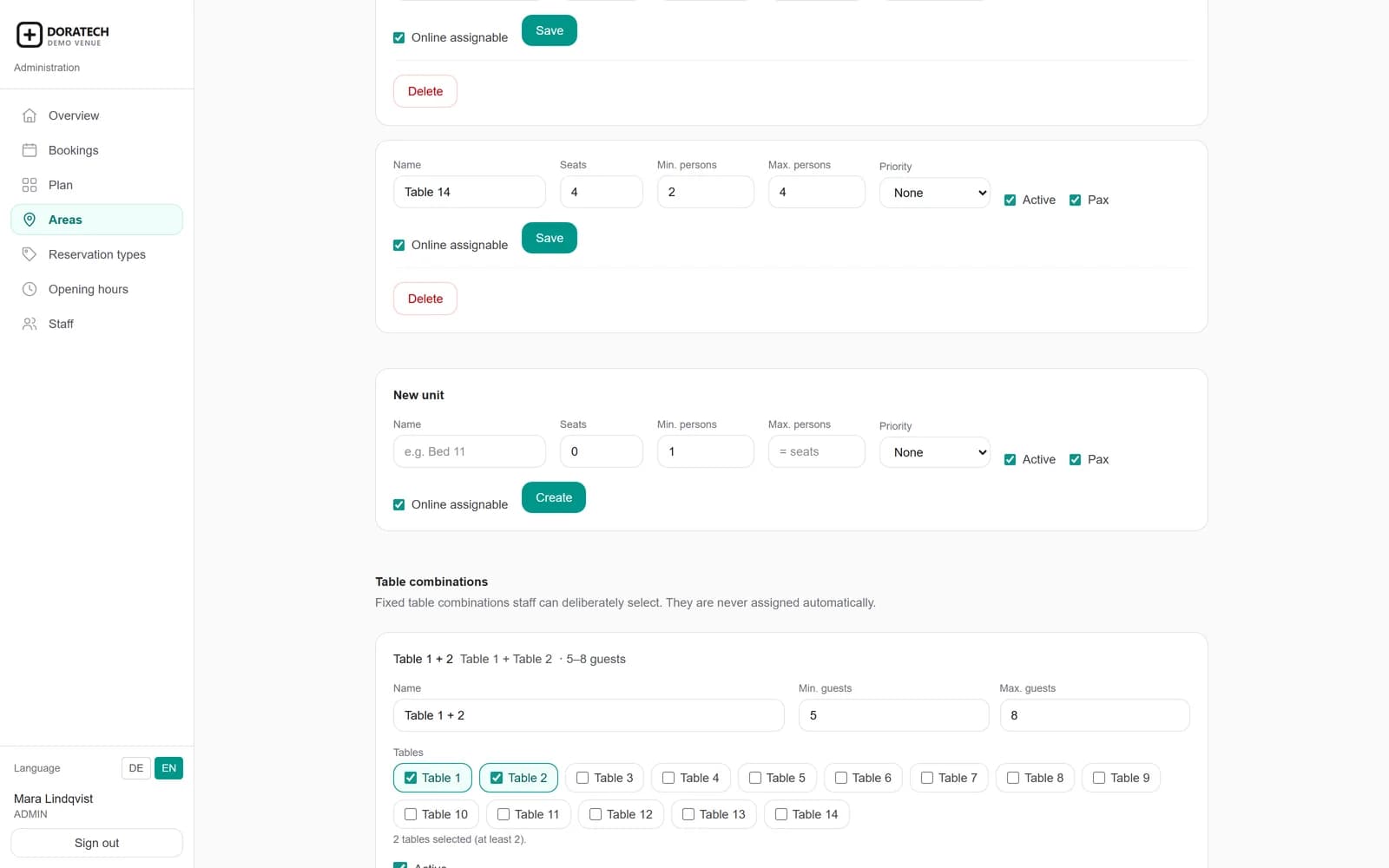This screenshot has width=1389, height=868.
Task: Go to Bookings in the sidebar
Action: 96,150
